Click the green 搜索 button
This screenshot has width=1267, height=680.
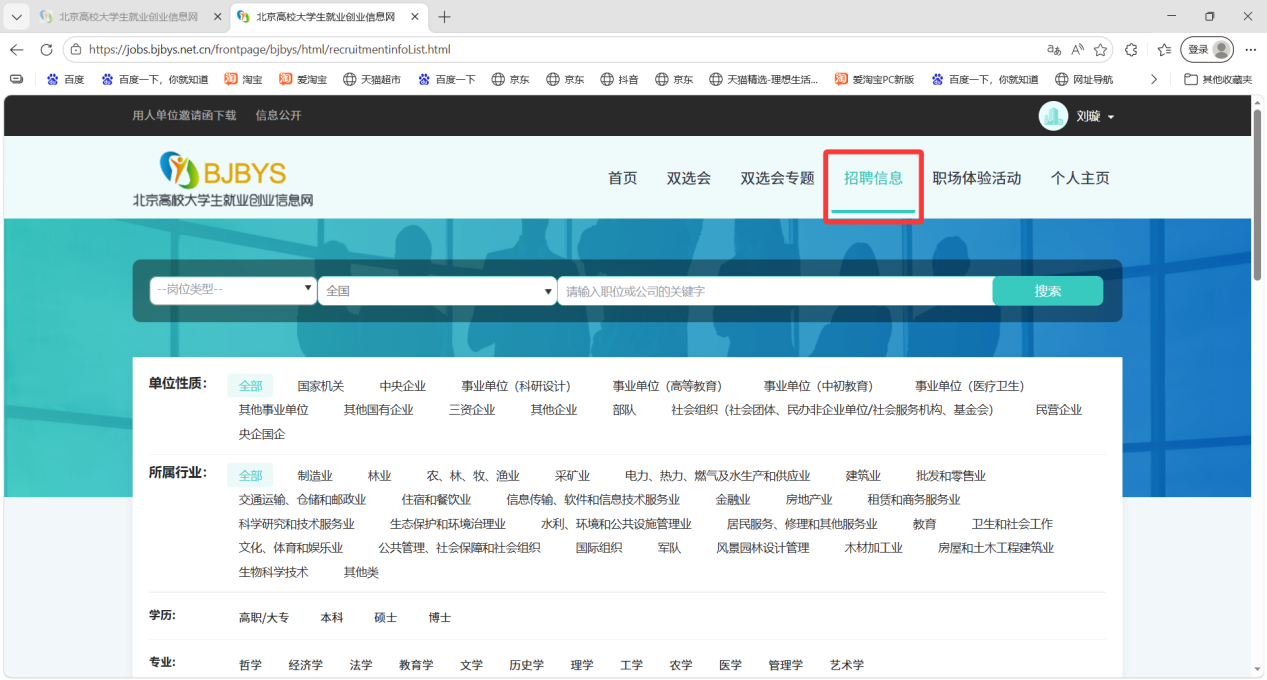tap(1048, 291)
